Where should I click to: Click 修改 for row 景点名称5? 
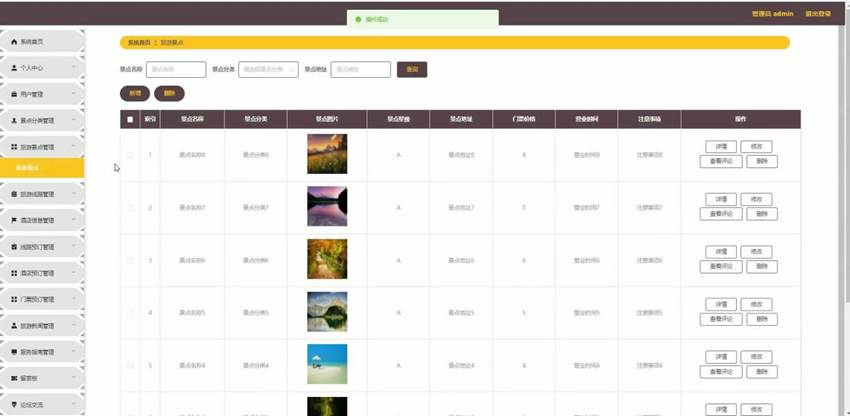(756, 304)
